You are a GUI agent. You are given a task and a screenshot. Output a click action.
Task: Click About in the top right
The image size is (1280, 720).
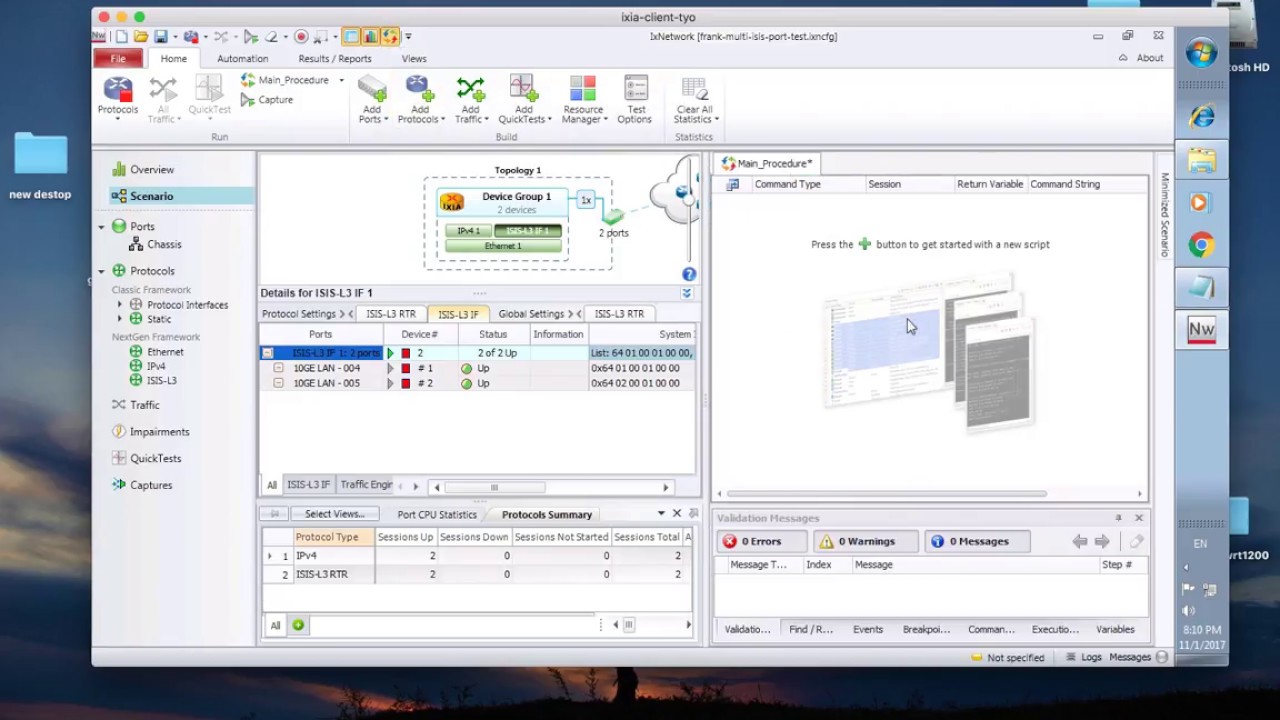click(1150, 58)
